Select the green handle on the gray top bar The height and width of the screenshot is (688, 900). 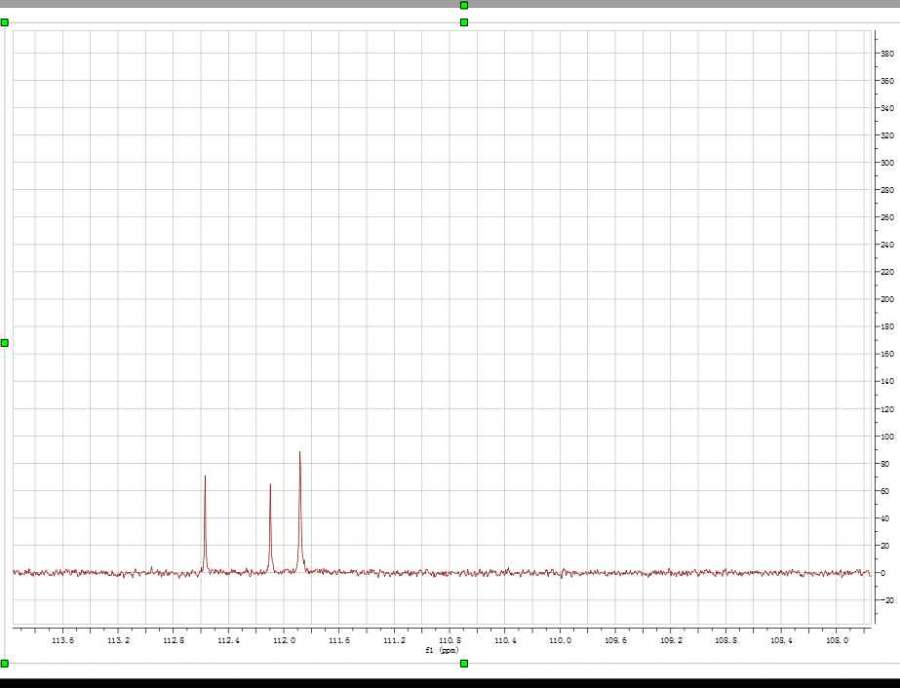464,5
